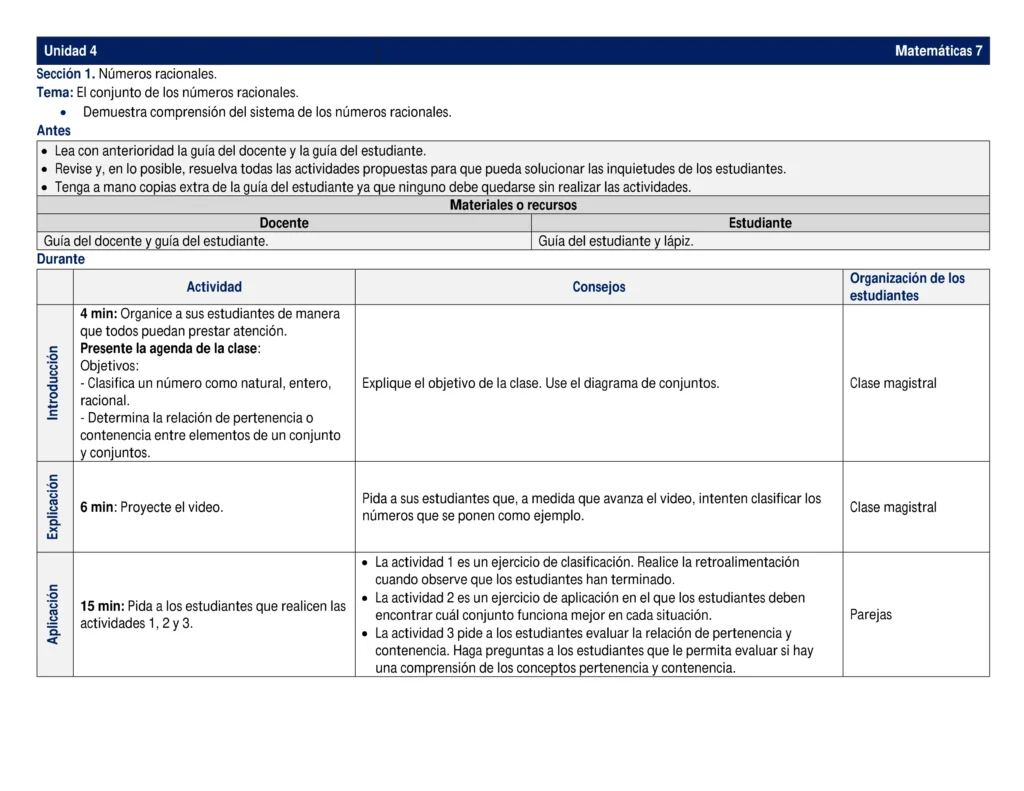Select the vertical 'Introducción' row label
The width and height of the screenshot is (1024, 791).
pyautogui.click(x=54, y=383)
